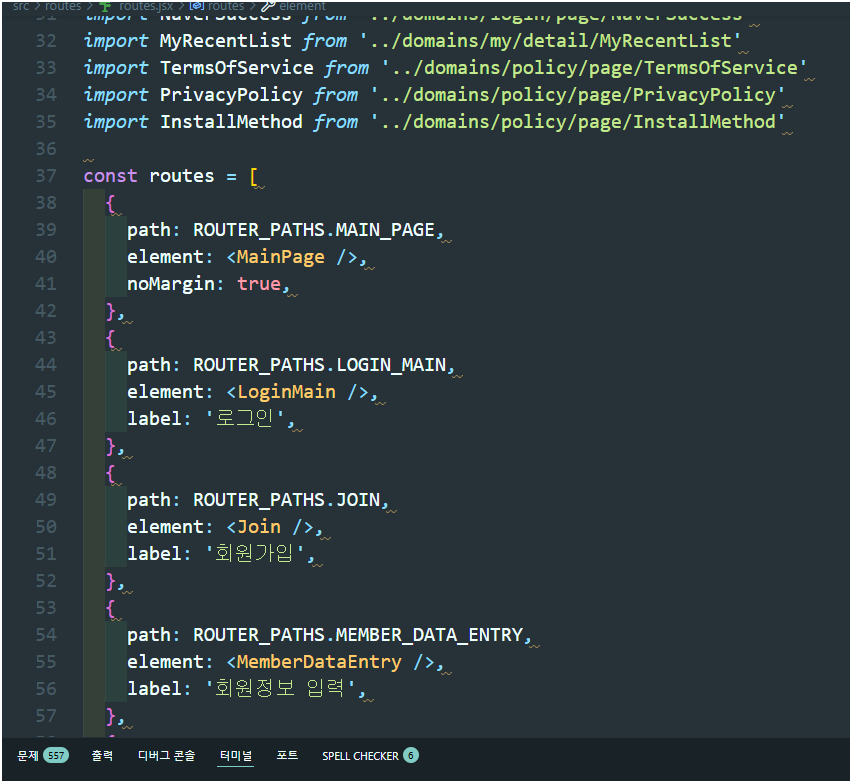Click the '../domains/my/detail/MyRecentList' path string
The height and width of the screenshot is (783, 852).
[550, 41]
